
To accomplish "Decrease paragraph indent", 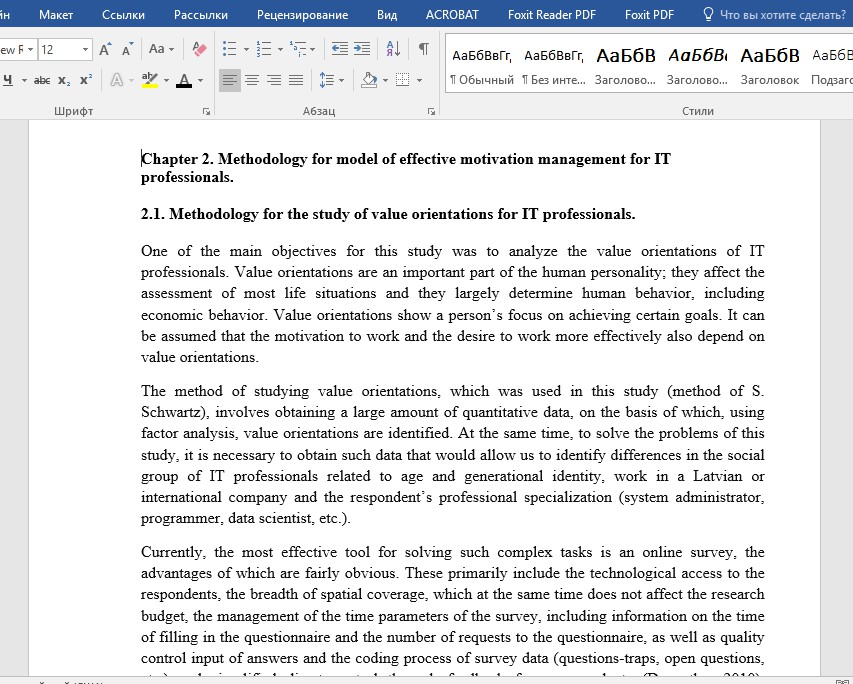I will (339, 49).
